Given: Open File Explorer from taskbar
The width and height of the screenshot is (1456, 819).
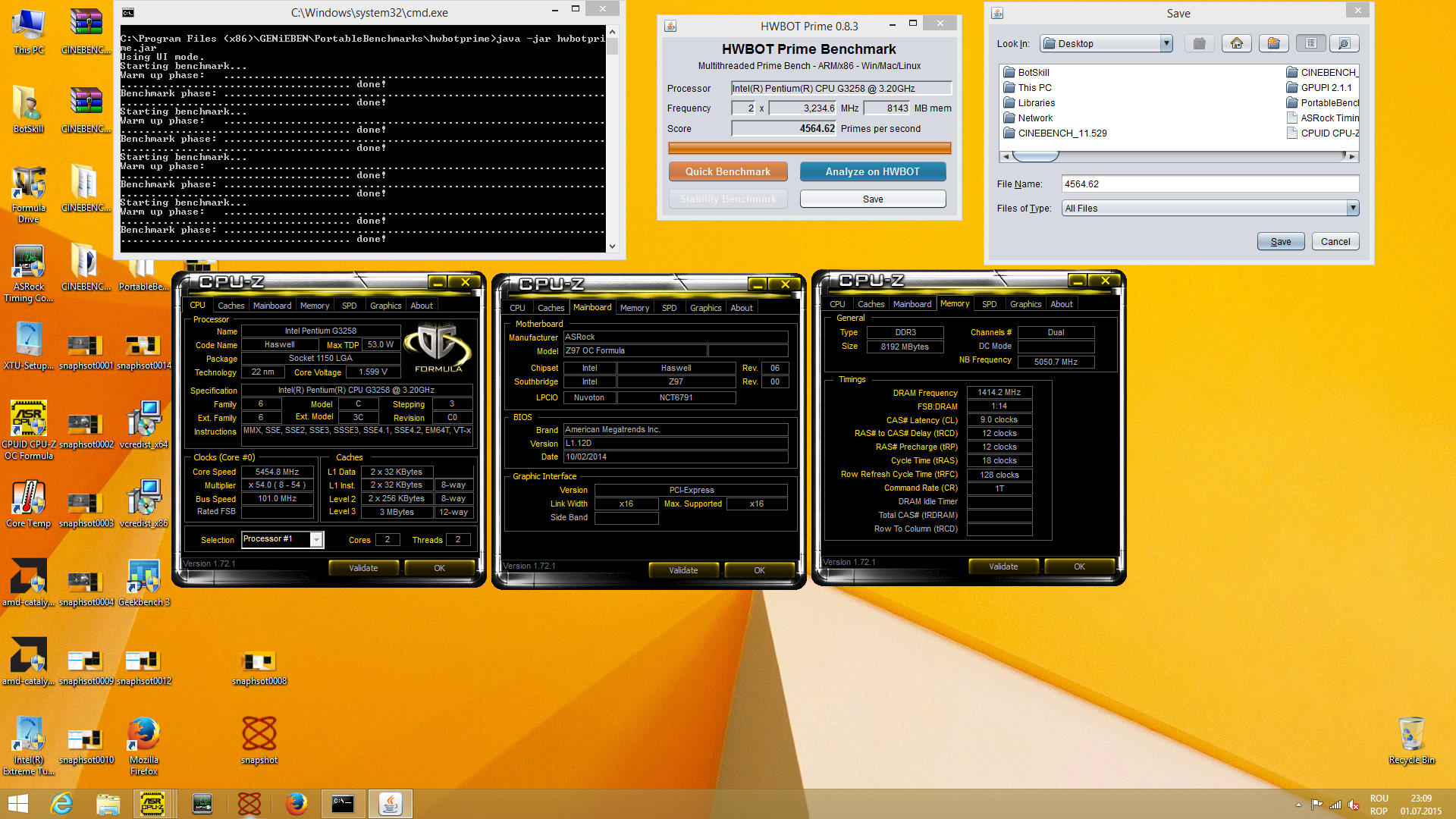Looking at the screenshot, I should click(108, 804).
